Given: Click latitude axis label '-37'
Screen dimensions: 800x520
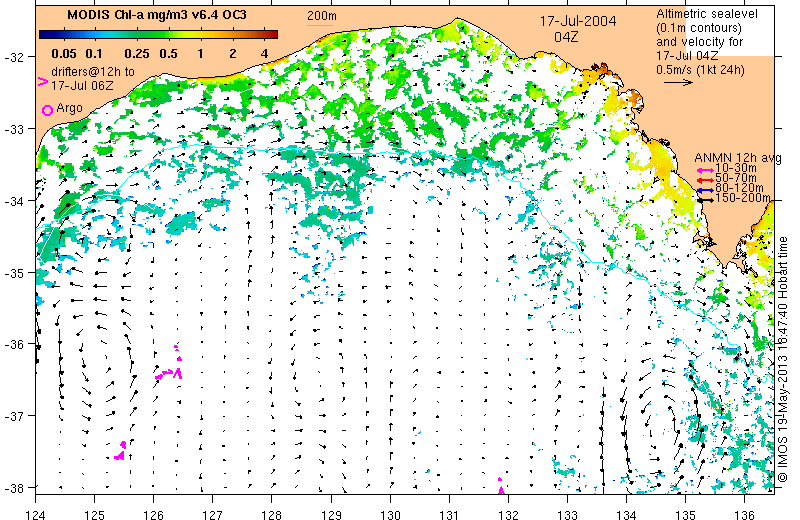Looking at the screenshot, I should (x=14, y=416).
